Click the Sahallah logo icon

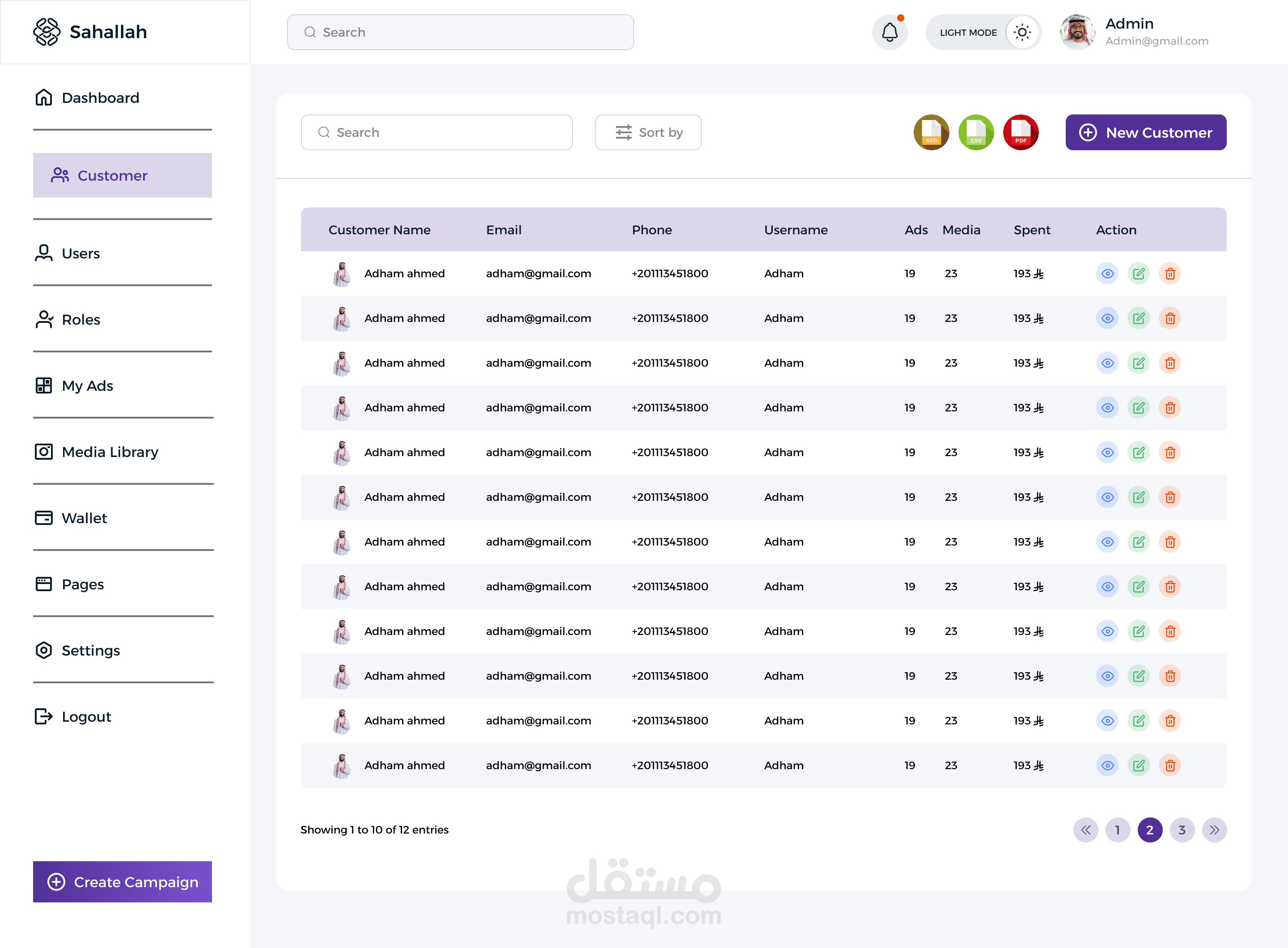point(47,32)
